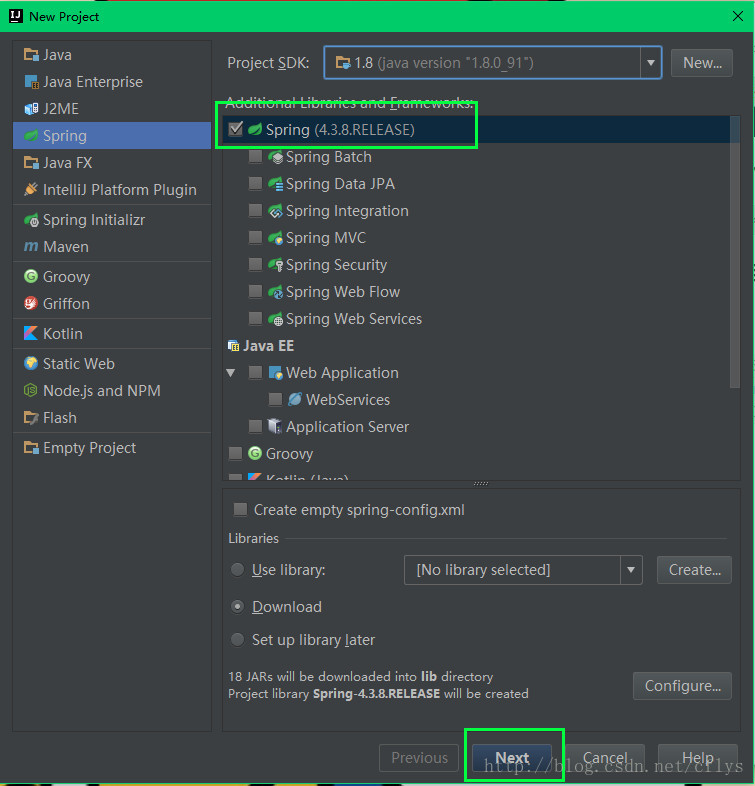Check the WebServices checkbox
This screenshot has width=755, height=786.
275,400
